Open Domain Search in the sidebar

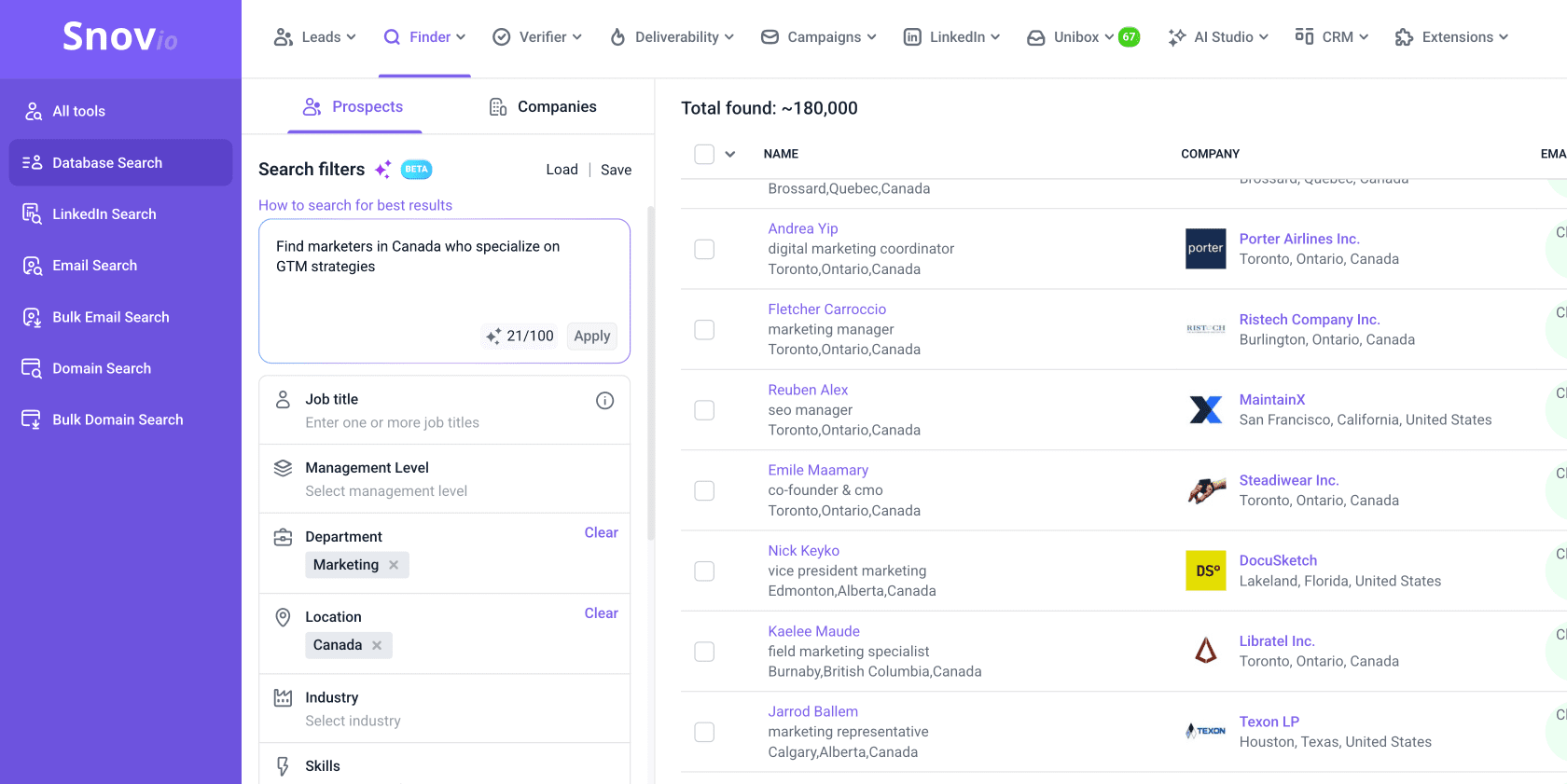[x=120, y=368]
